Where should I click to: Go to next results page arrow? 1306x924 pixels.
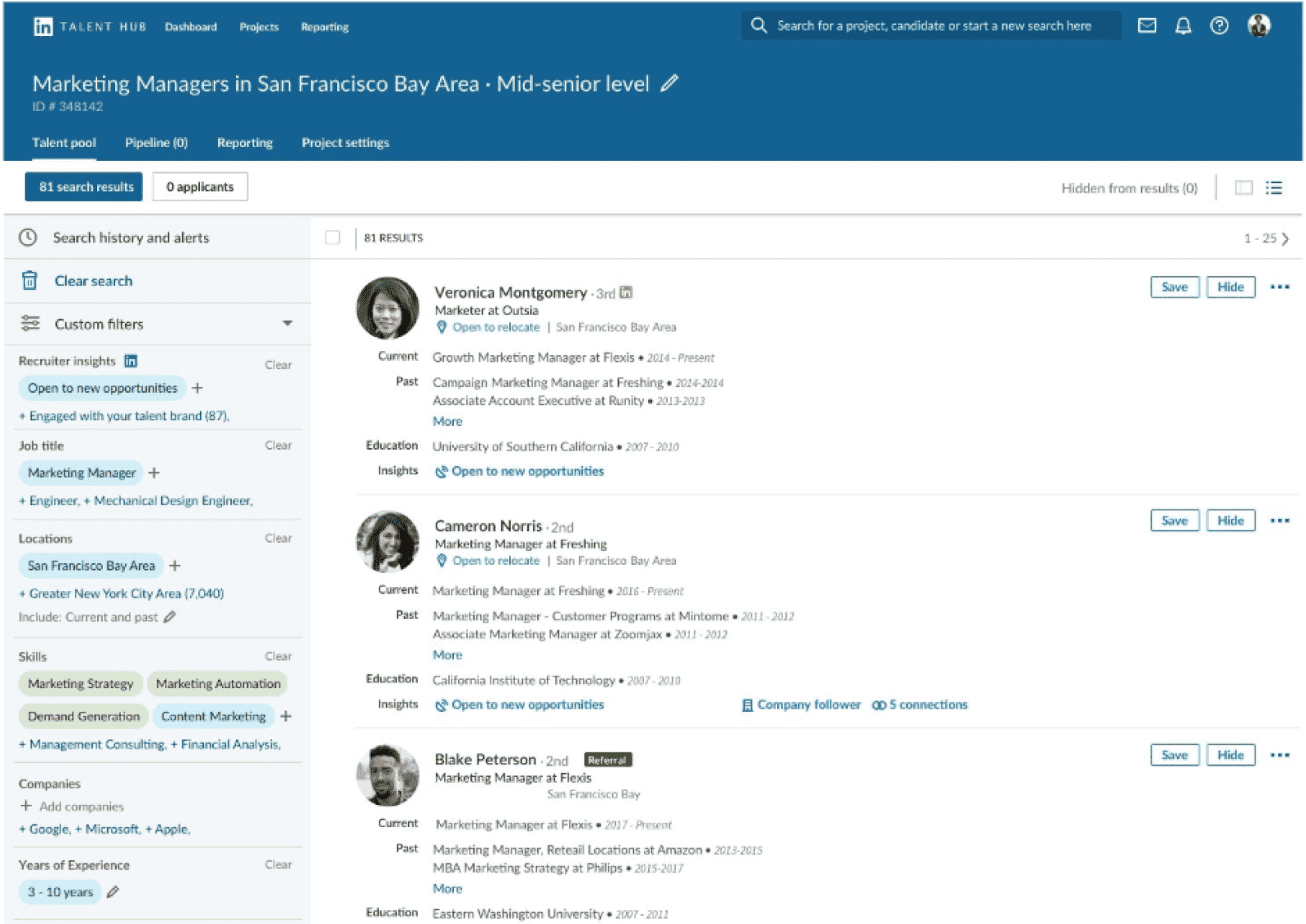pos(1285,238)
